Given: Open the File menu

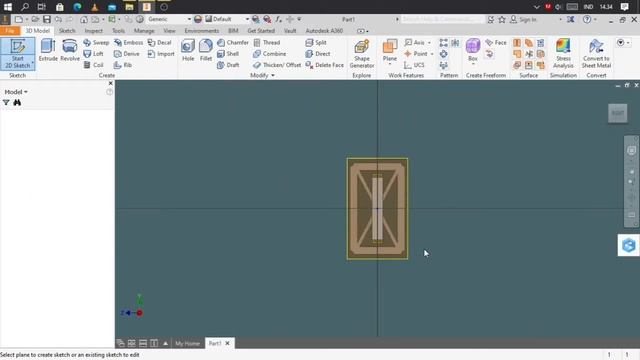Looking at the screenshot, I should 10,31.
